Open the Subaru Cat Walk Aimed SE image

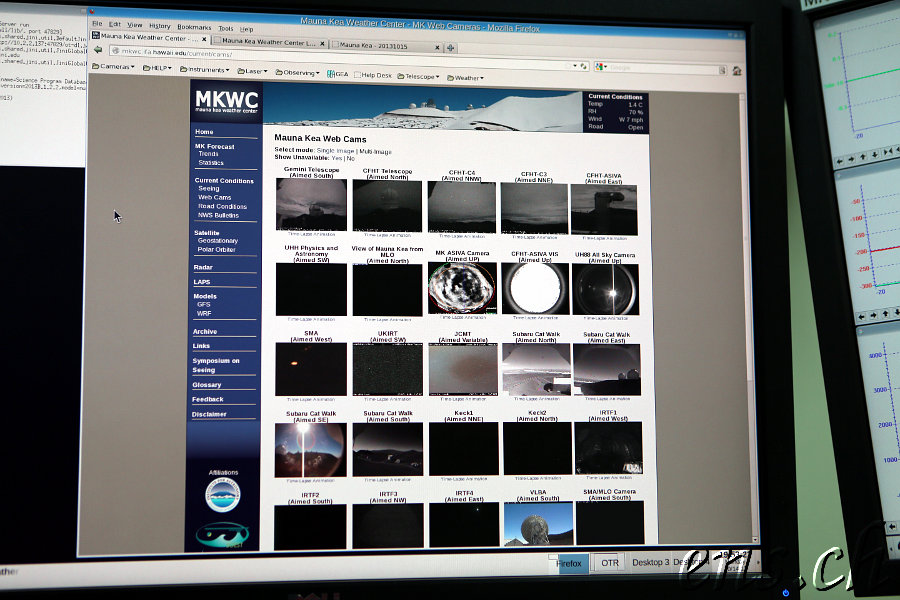[x=311, y=450]
